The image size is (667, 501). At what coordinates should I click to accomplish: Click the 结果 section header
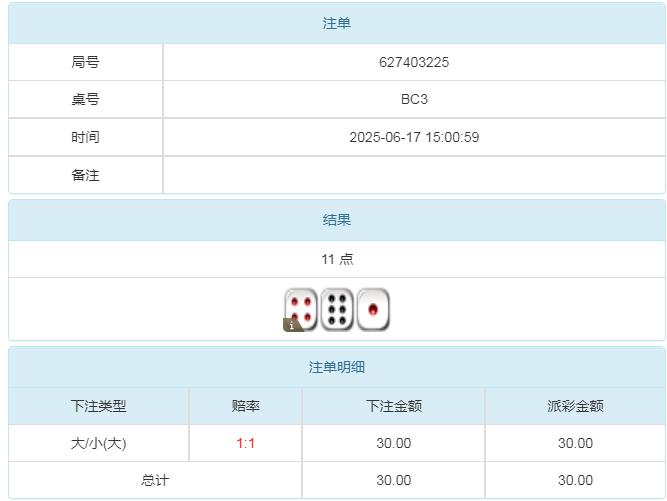pyautogui.click(x=337, y=220)
